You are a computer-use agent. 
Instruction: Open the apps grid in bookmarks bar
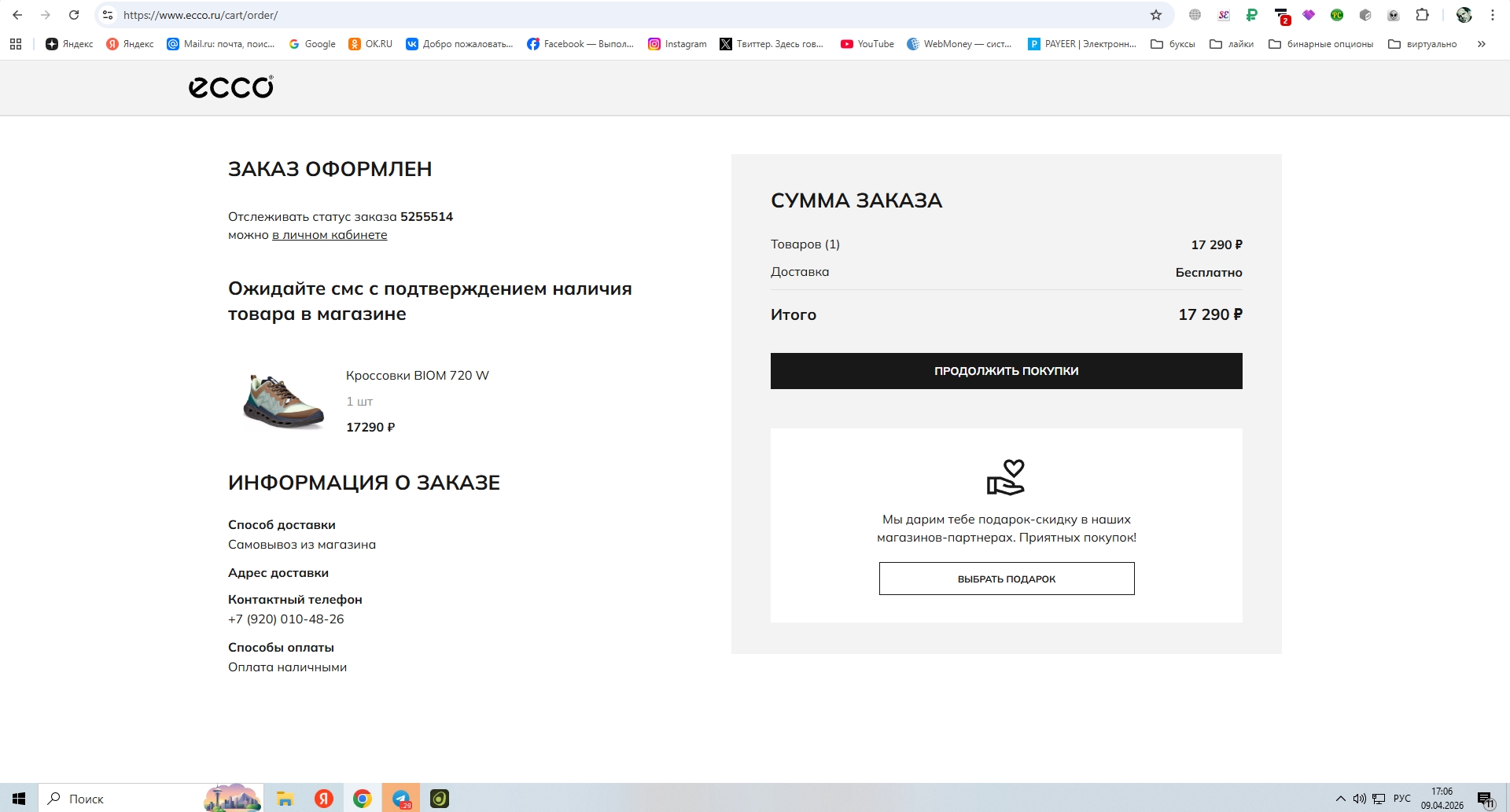pyautogui.click(x=16, y=44)
